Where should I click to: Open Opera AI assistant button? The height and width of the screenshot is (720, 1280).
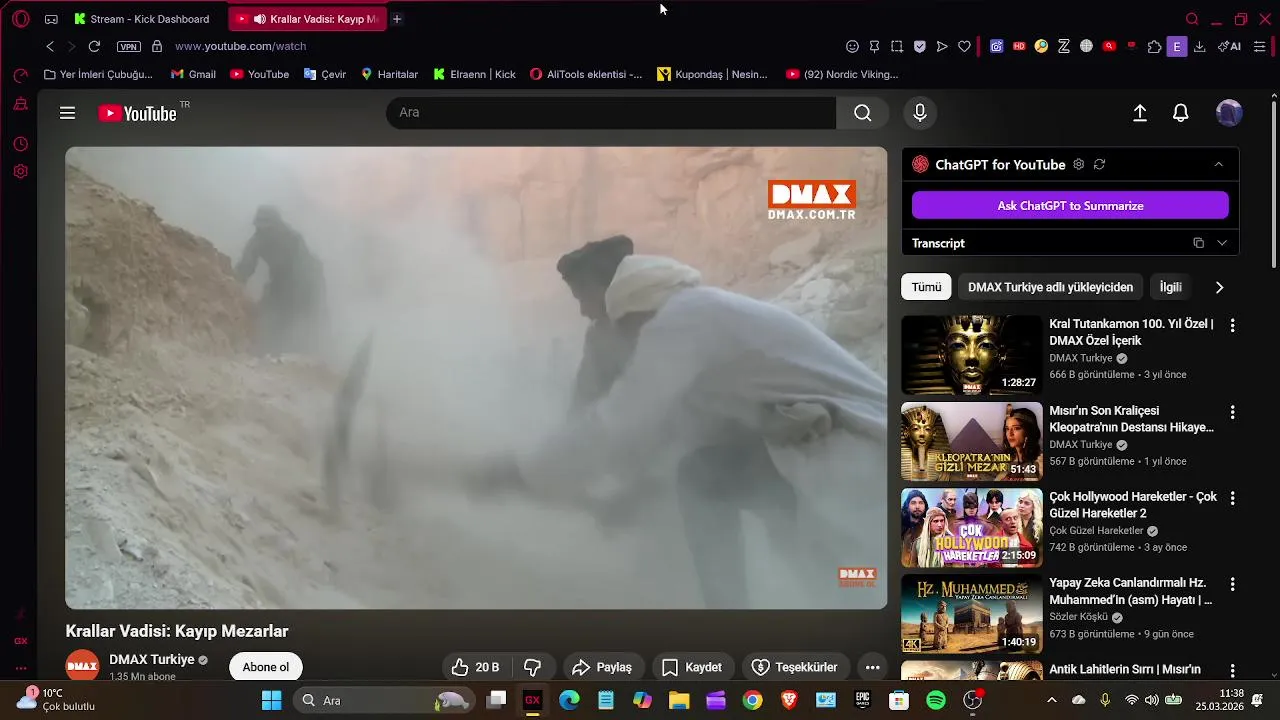tap(1229, 46)
